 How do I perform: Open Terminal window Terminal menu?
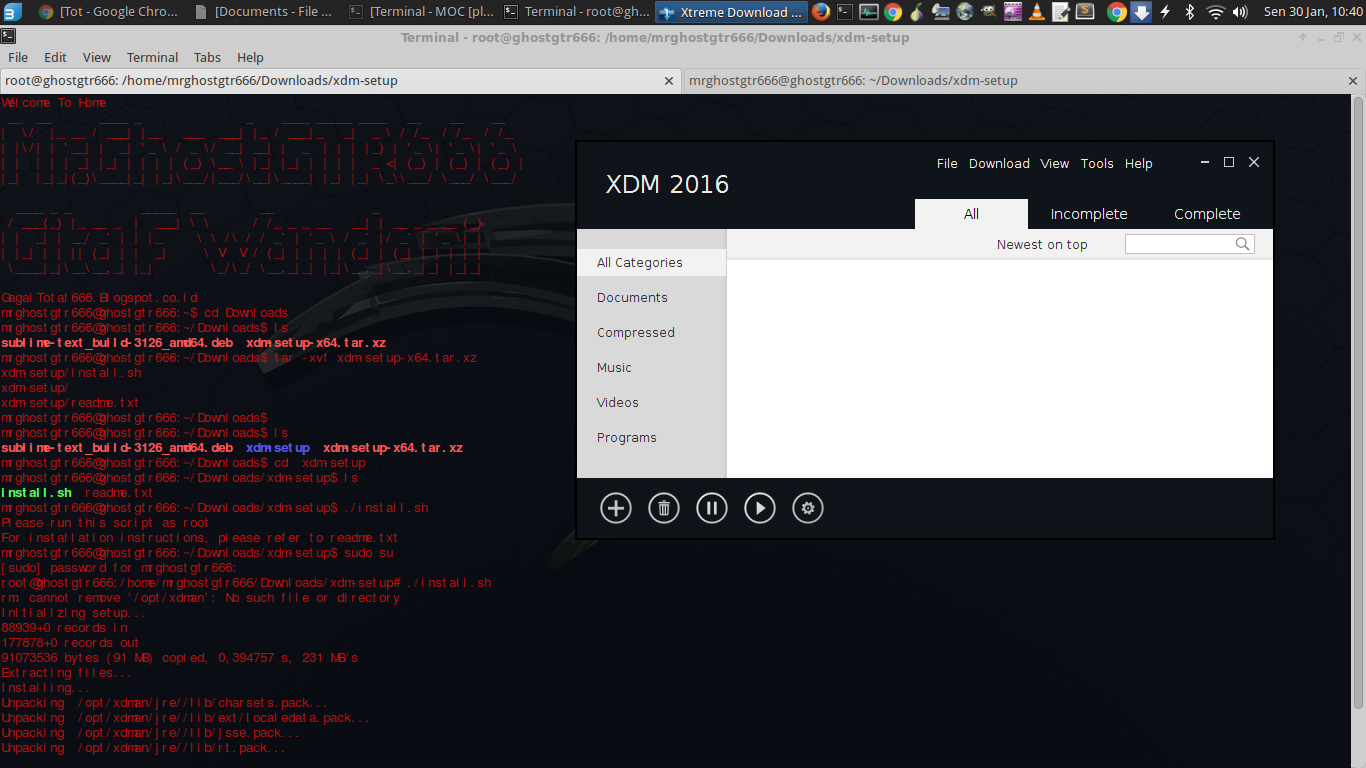[x=152, y=57]
